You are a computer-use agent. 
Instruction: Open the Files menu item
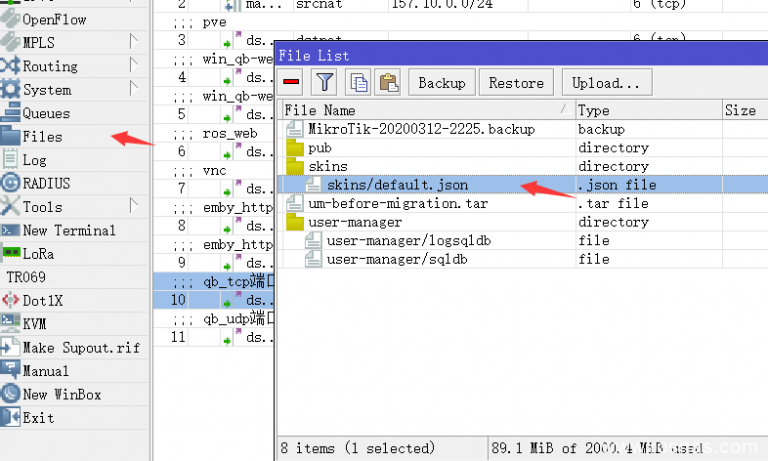click(42, 136)
